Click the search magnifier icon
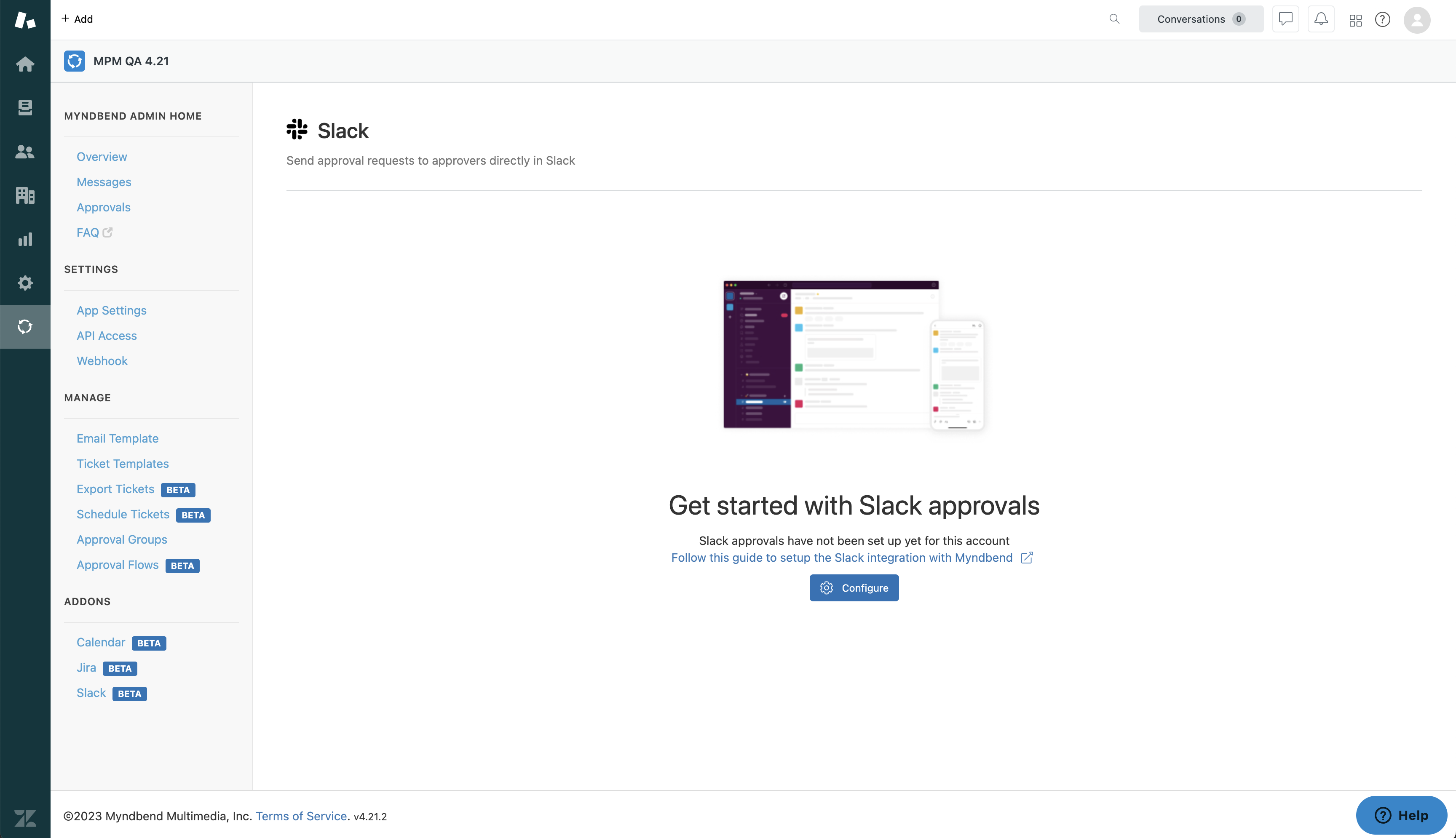Viewport: 1456px width, 838px height. [x=1114, y=19]
